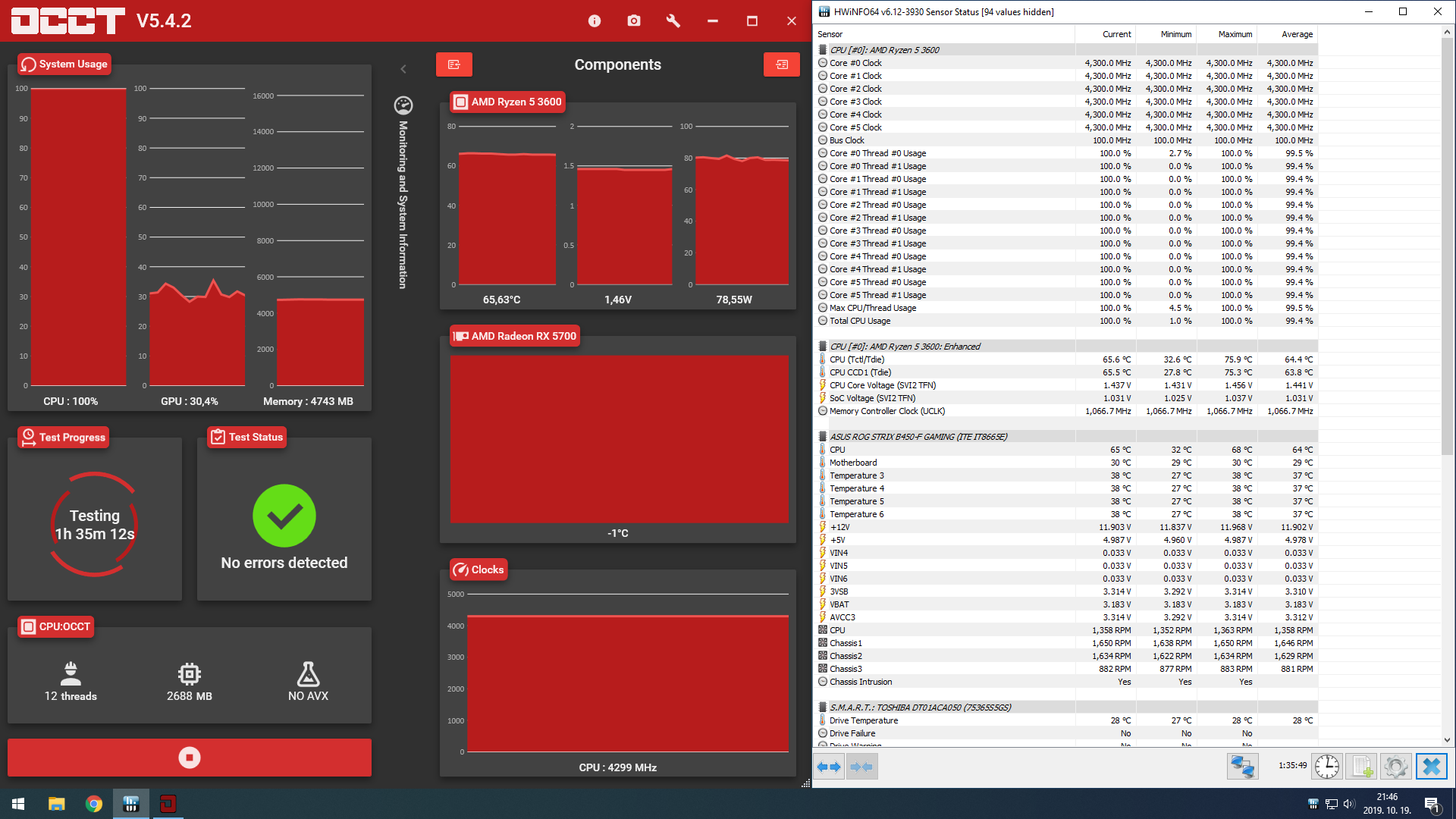Select the Motherboard temperature row
Image resolution: width=1456 pixels, height=819 pixels.
1065,463
